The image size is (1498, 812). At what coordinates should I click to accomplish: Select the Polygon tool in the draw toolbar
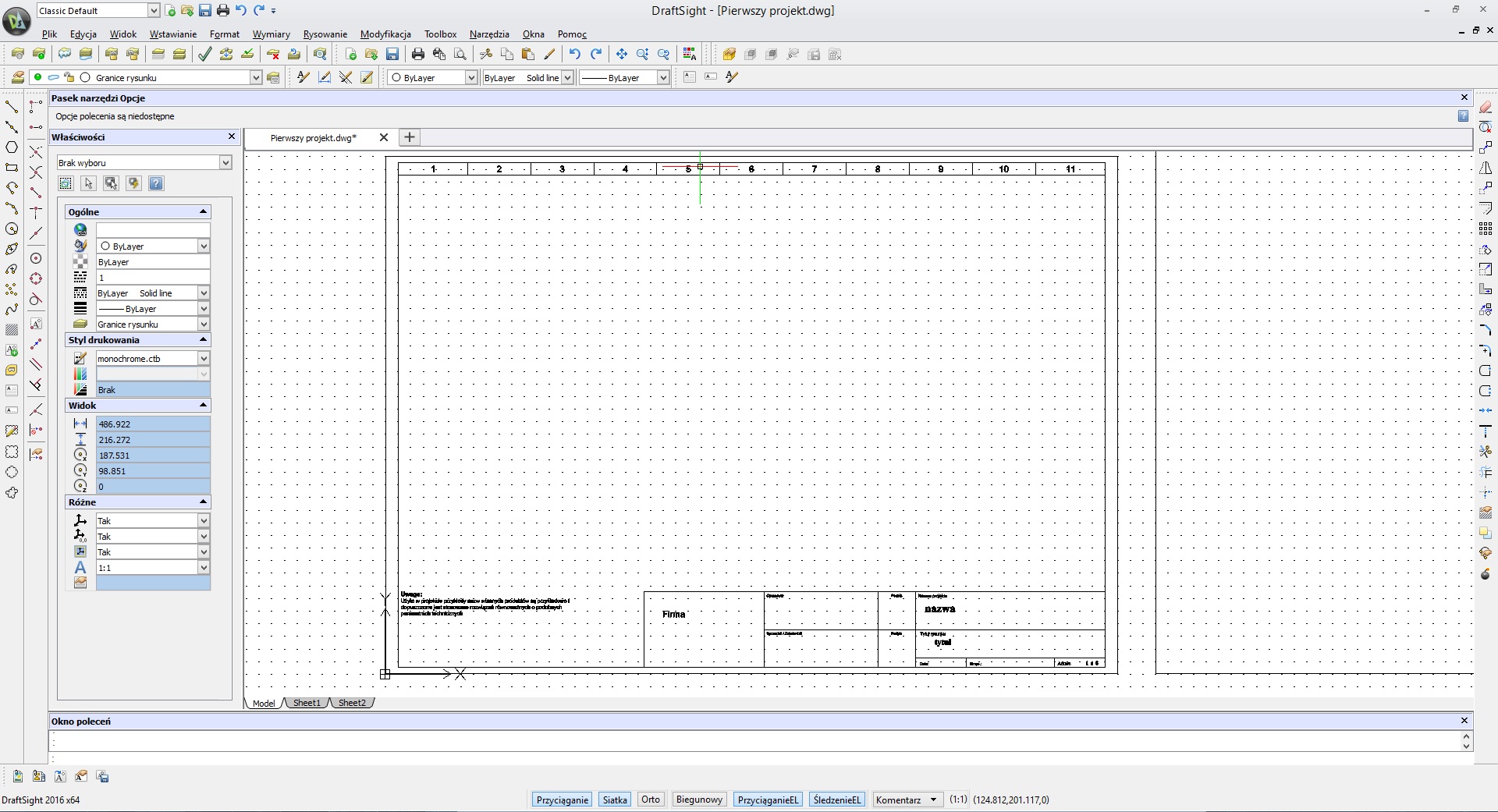(x=12, y=147)
